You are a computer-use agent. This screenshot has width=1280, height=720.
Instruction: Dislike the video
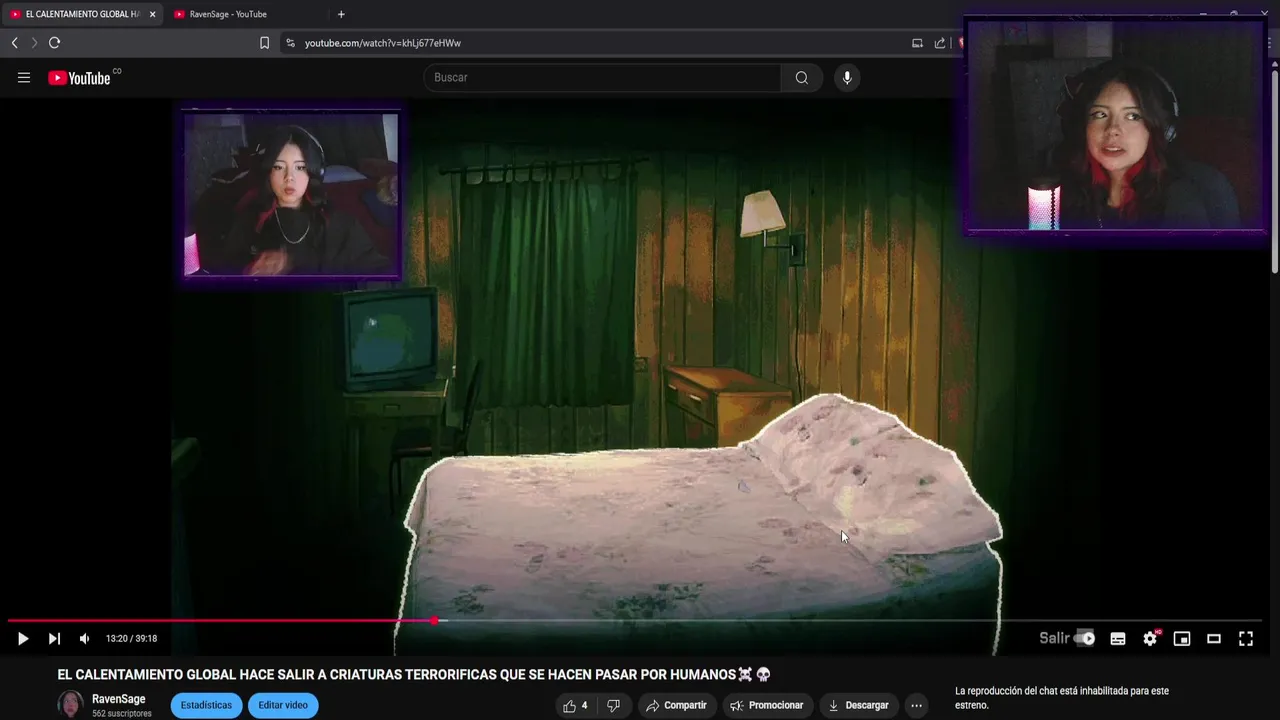[614, 705]
